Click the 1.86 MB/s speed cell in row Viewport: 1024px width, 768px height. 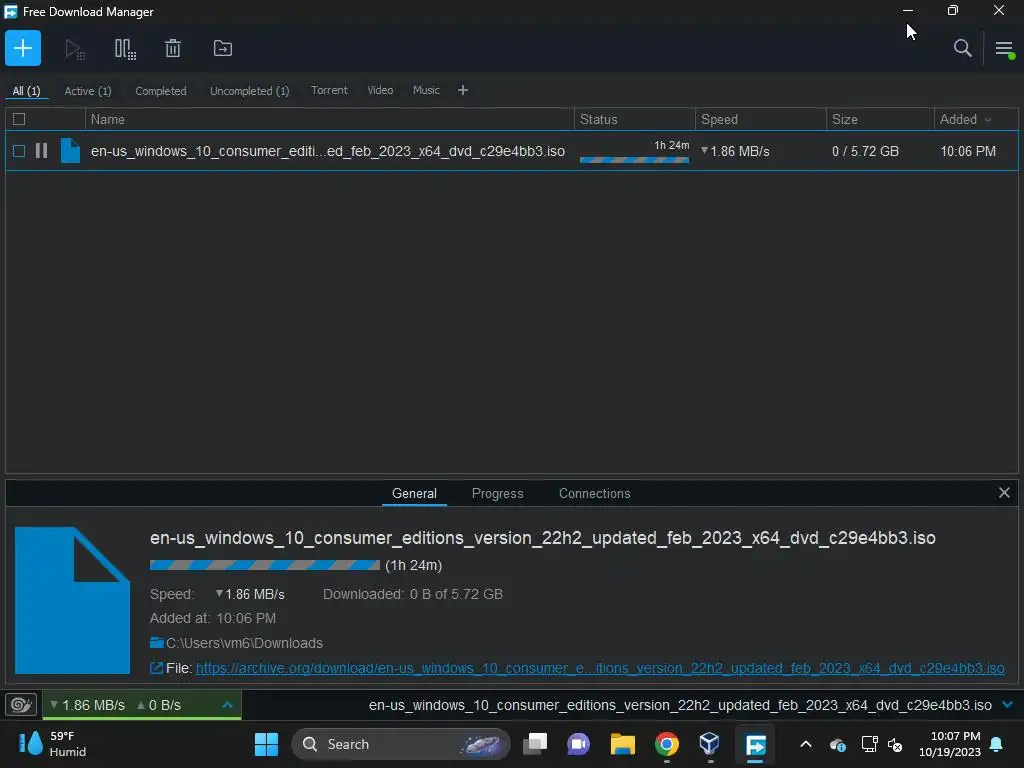(735, 152)
